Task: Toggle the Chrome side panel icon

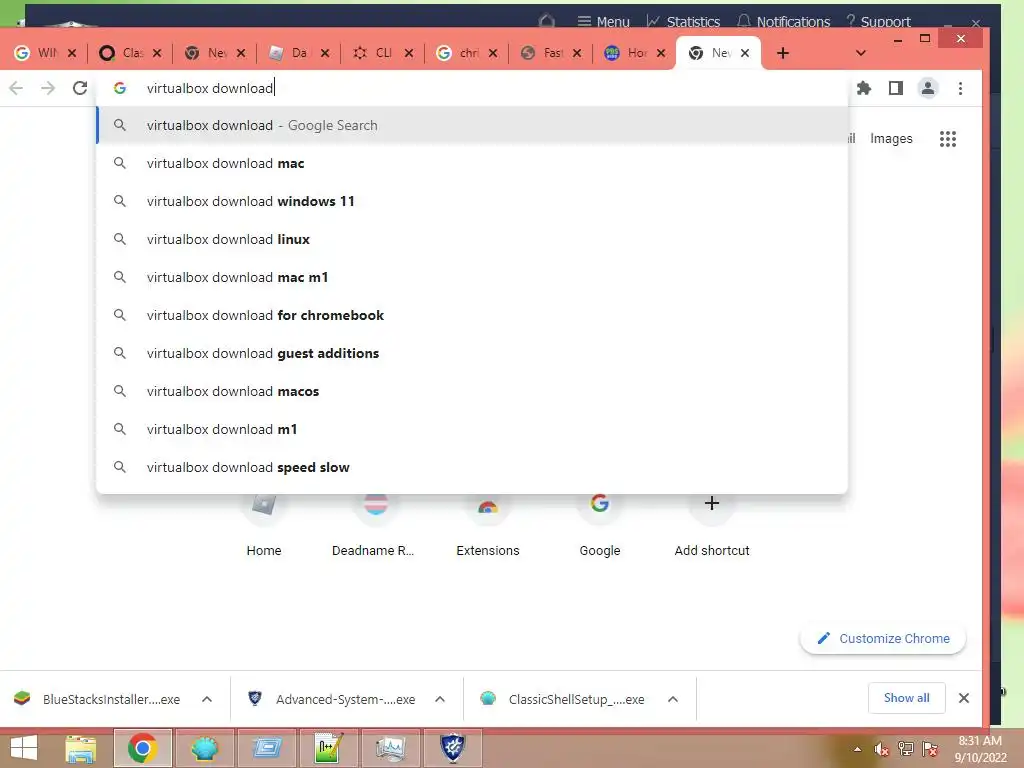Action: point(895,88)
